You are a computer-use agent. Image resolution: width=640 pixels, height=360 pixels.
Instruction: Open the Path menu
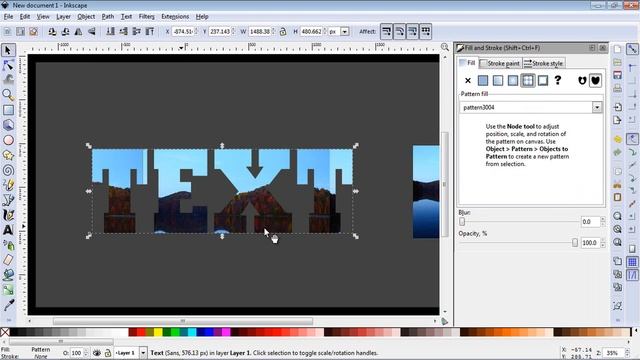click(x=108, y=17)
